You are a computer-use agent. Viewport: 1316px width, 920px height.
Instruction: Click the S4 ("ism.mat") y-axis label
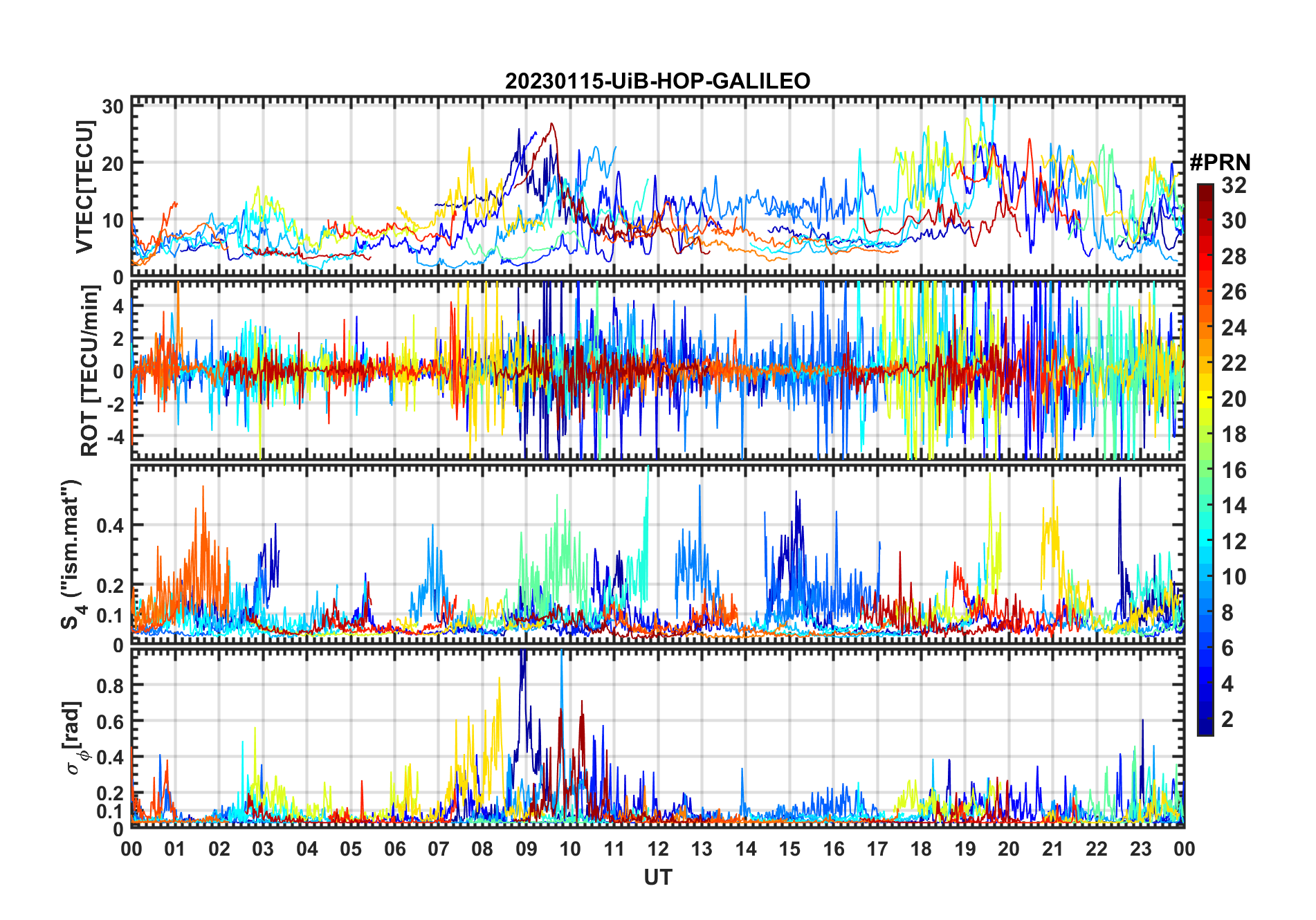pos(72,554)
